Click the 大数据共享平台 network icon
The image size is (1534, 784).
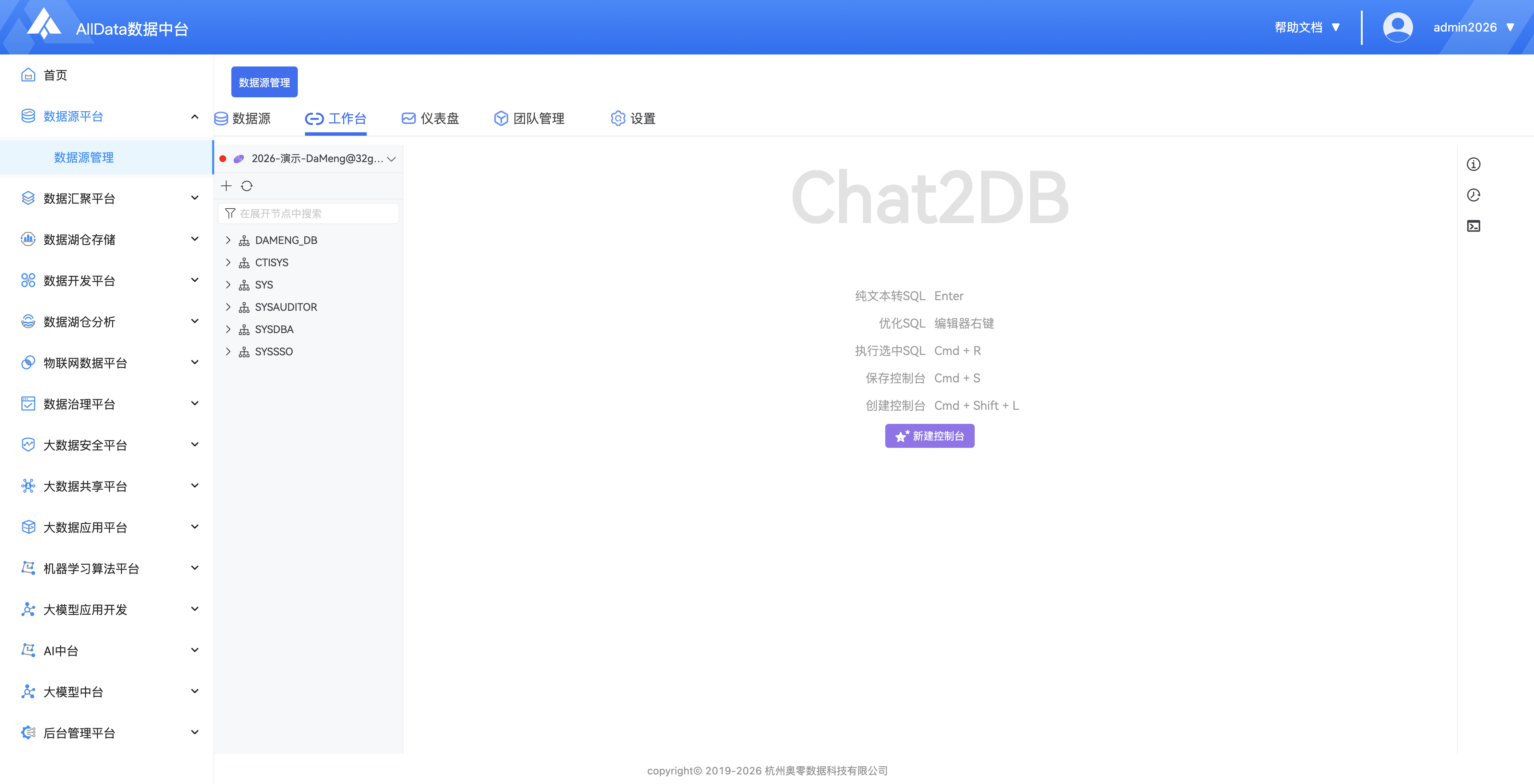28,486
